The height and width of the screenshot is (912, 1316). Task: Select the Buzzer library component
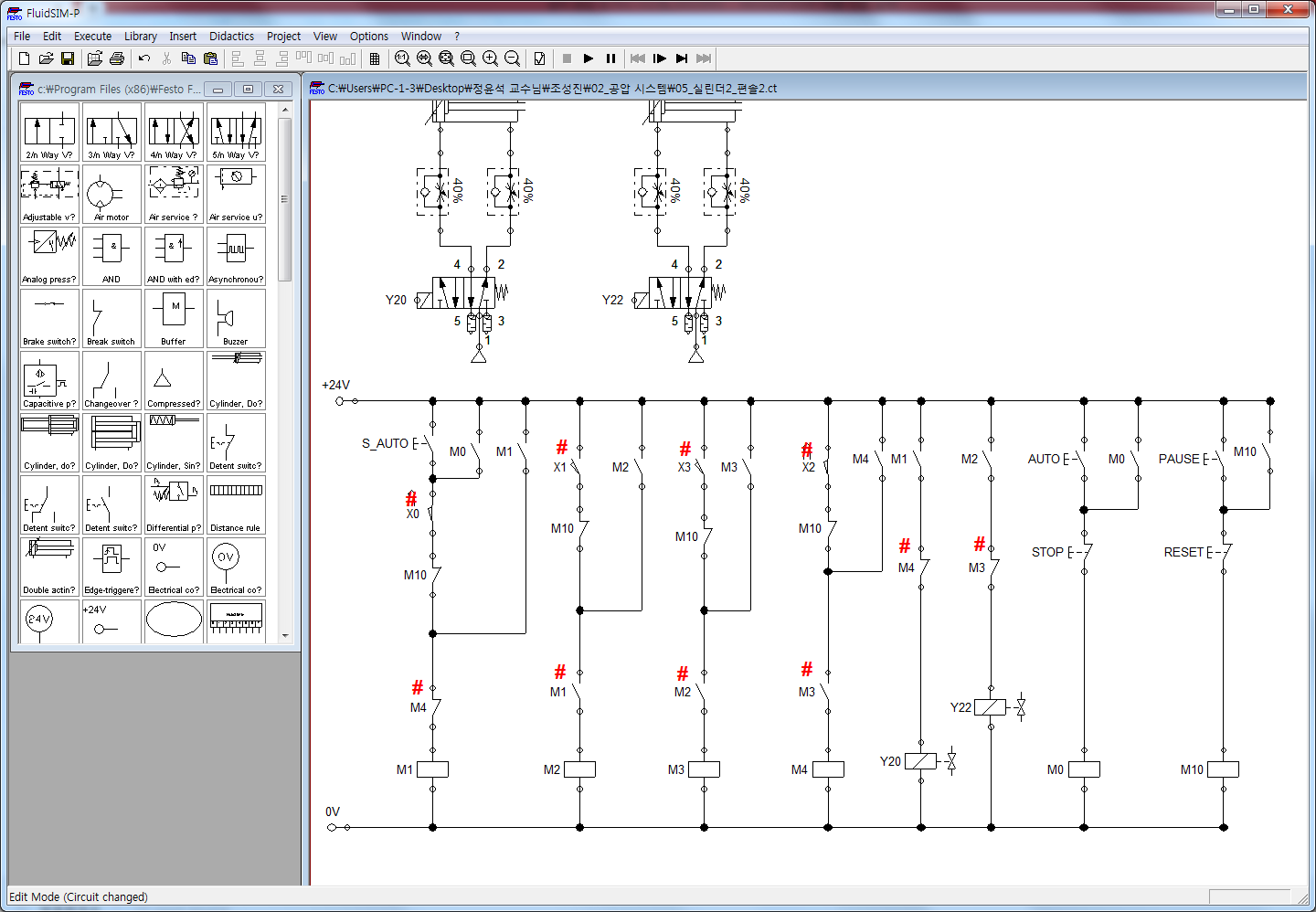(x=236, y=318)
